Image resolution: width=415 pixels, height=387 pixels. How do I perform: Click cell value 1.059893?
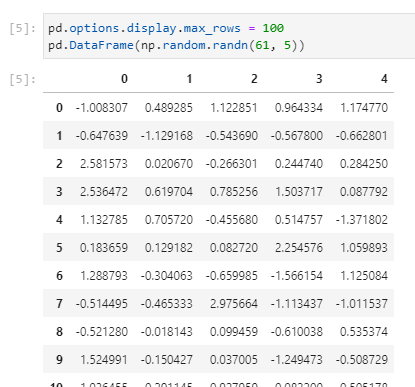pyautogui.click(x=364, y=248)
